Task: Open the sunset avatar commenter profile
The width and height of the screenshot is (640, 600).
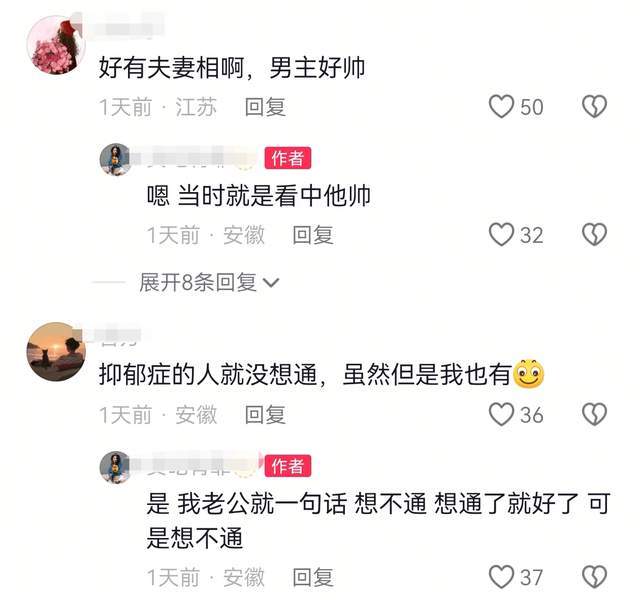Action: 56,352
